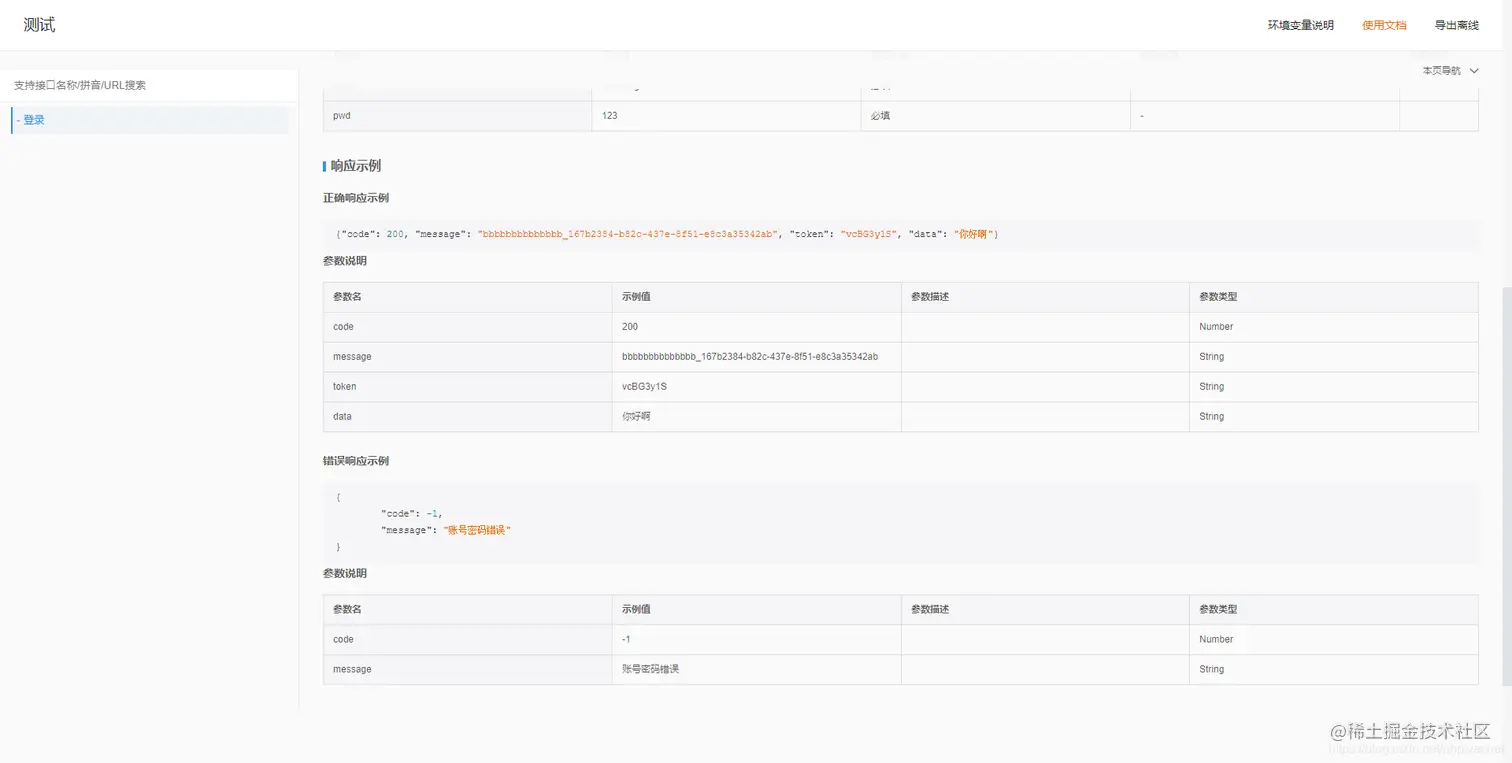Image resolution: width=1512 pixels, height=763 pixels.
Task: Click the "message": "账号密码错误" JSON line
Action: pos(446,530)
